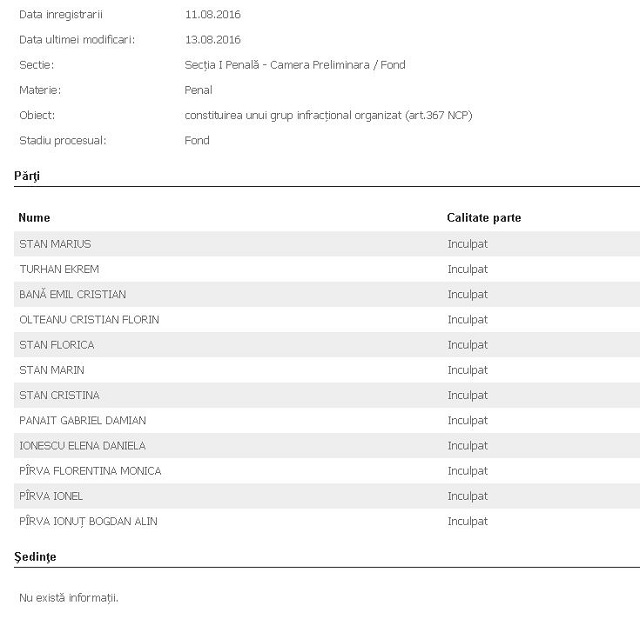Click the registration date 11.08.2016
The width and height of the screenshot is (640, 619).
213,15
